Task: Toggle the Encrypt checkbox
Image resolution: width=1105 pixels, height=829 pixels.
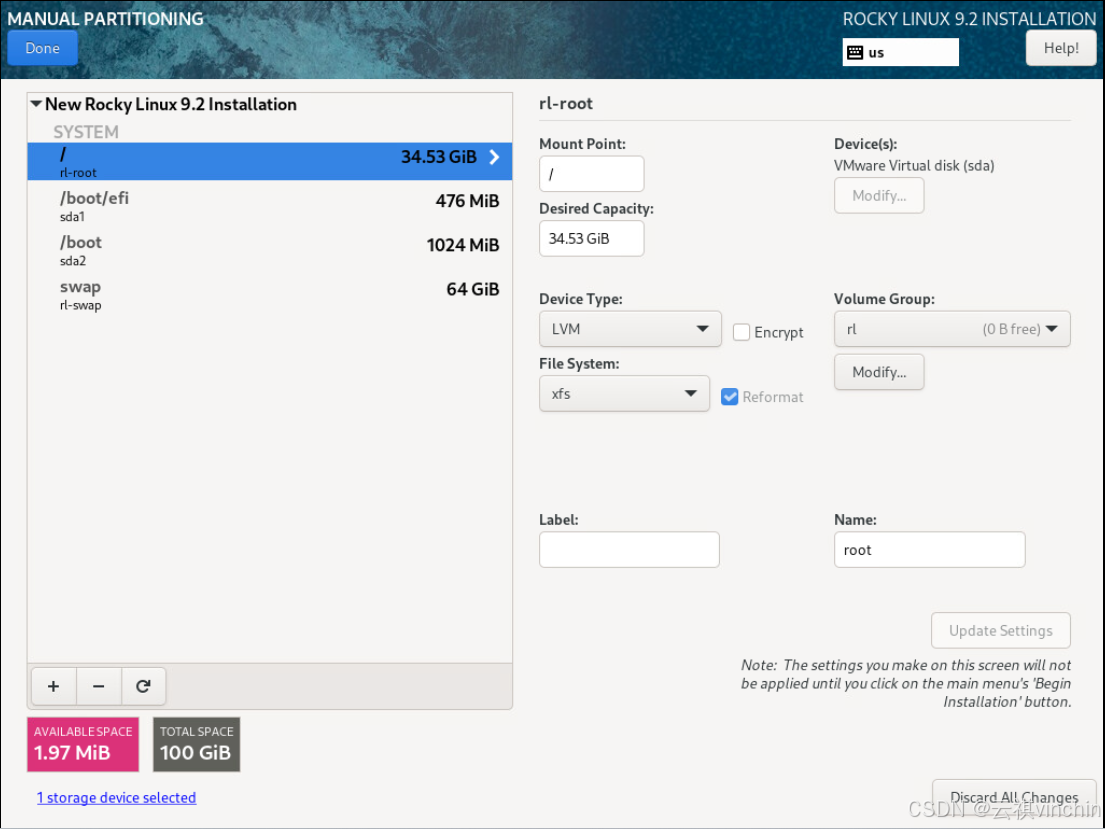Action: coord(741,332)
